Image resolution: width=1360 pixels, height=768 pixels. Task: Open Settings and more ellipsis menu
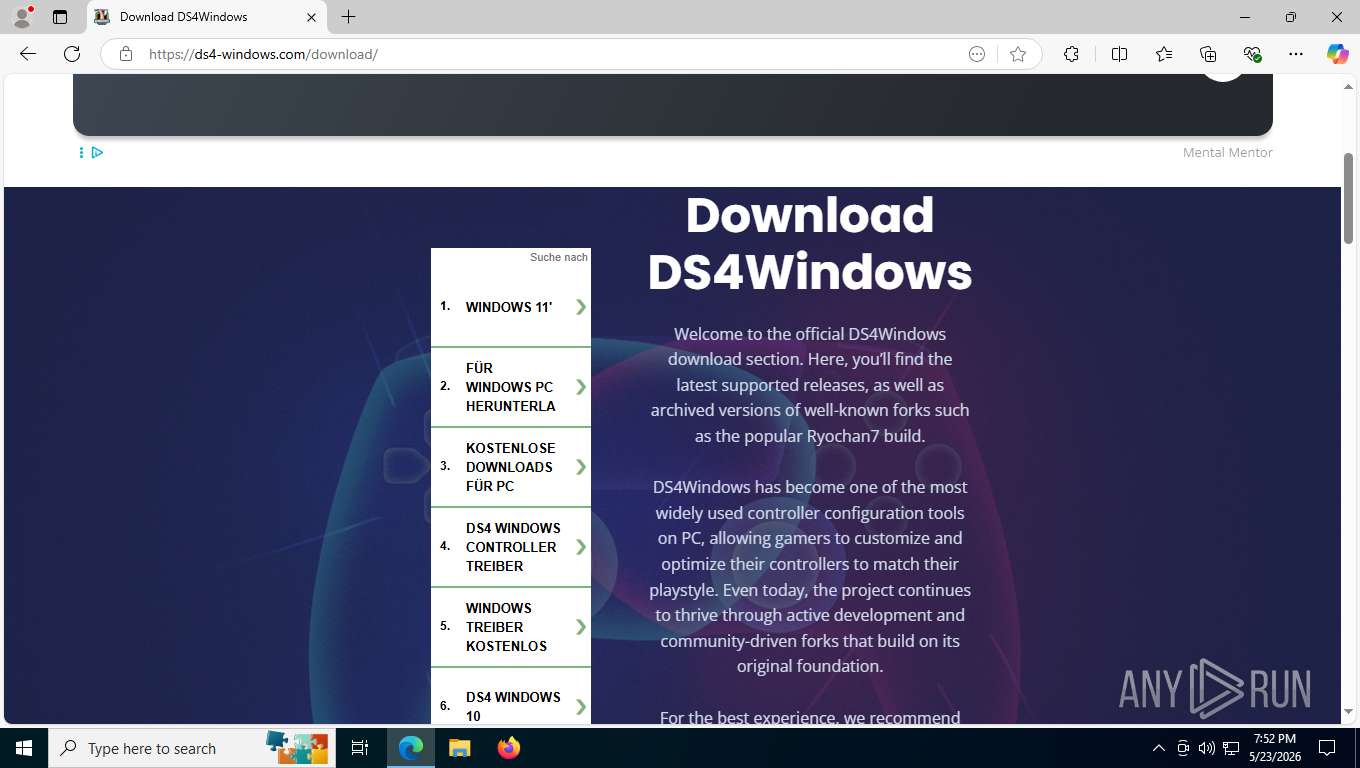(1296, 54)
